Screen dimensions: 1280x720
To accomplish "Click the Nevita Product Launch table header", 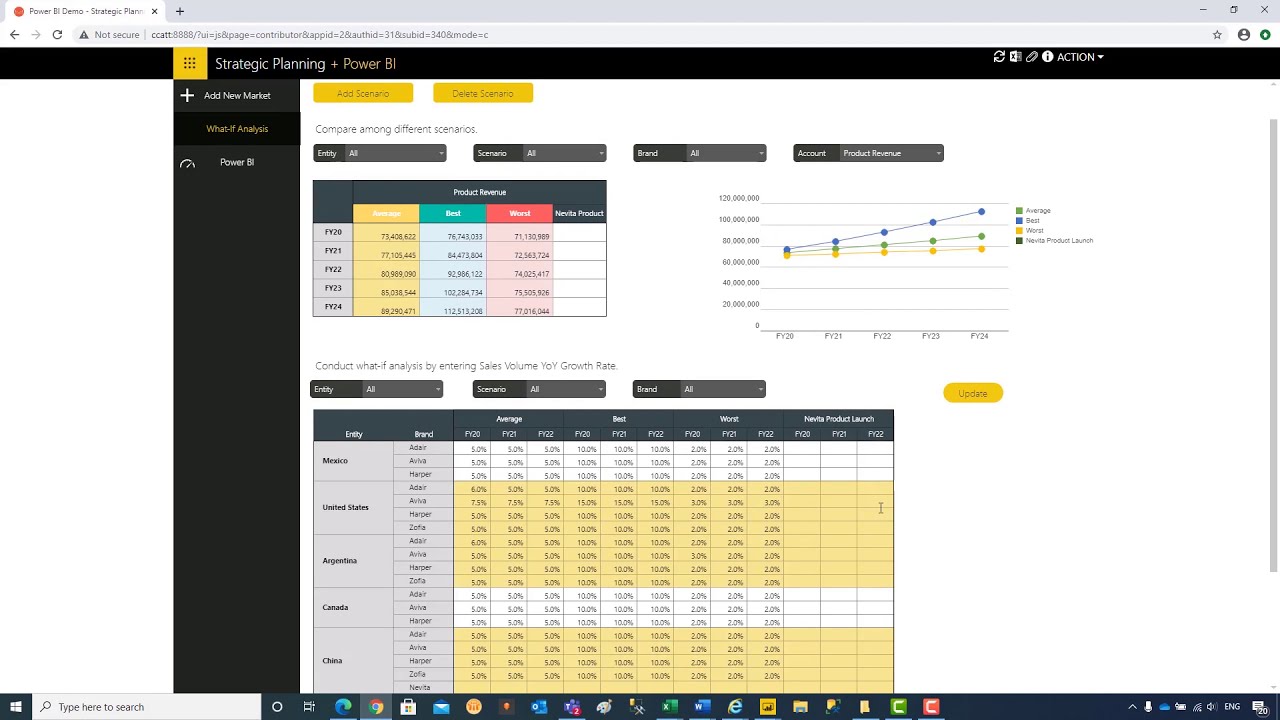I will point(839,419).
